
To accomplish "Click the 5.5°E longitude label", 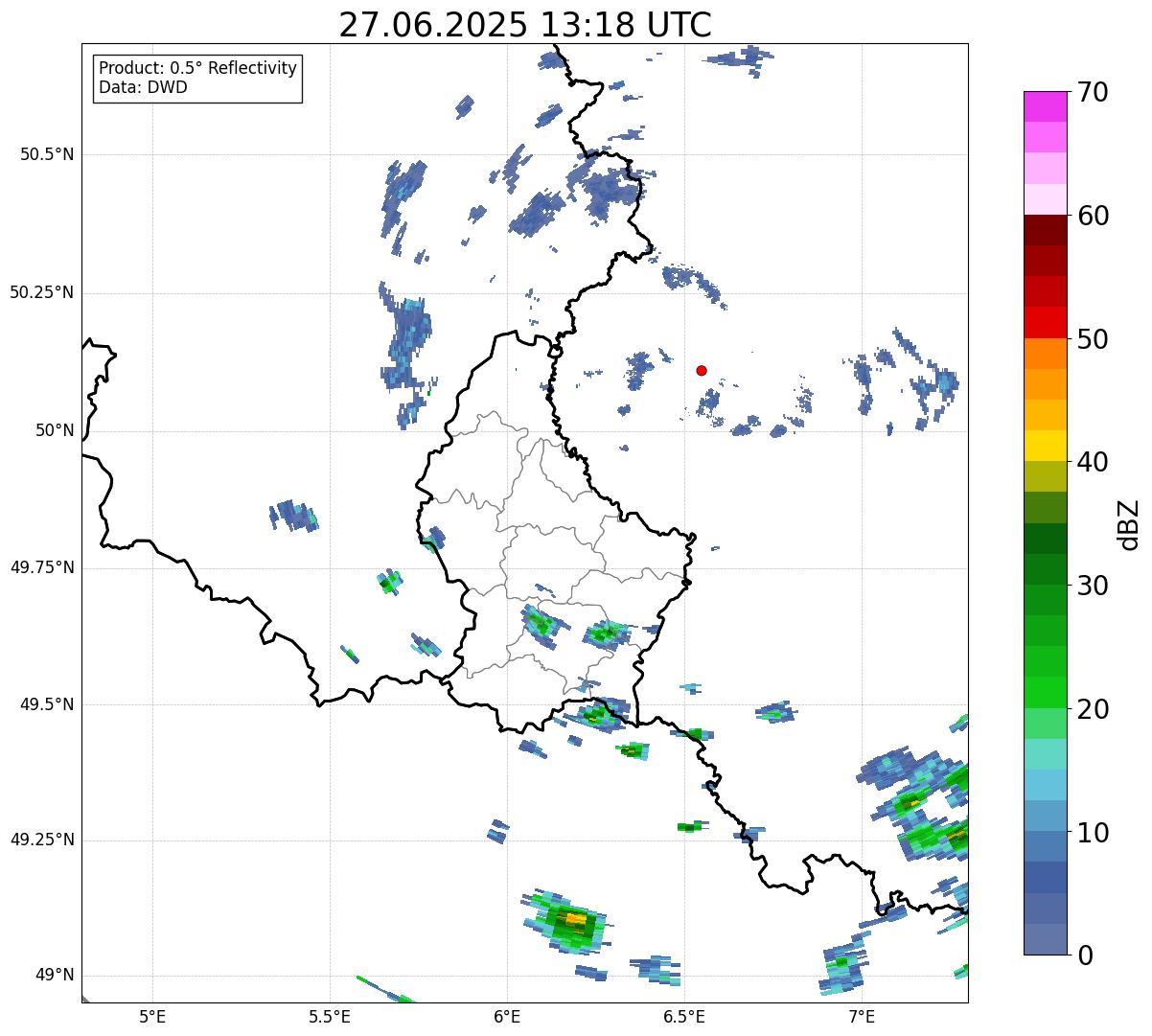I will pyautogui.click(x=330, y=1016).
